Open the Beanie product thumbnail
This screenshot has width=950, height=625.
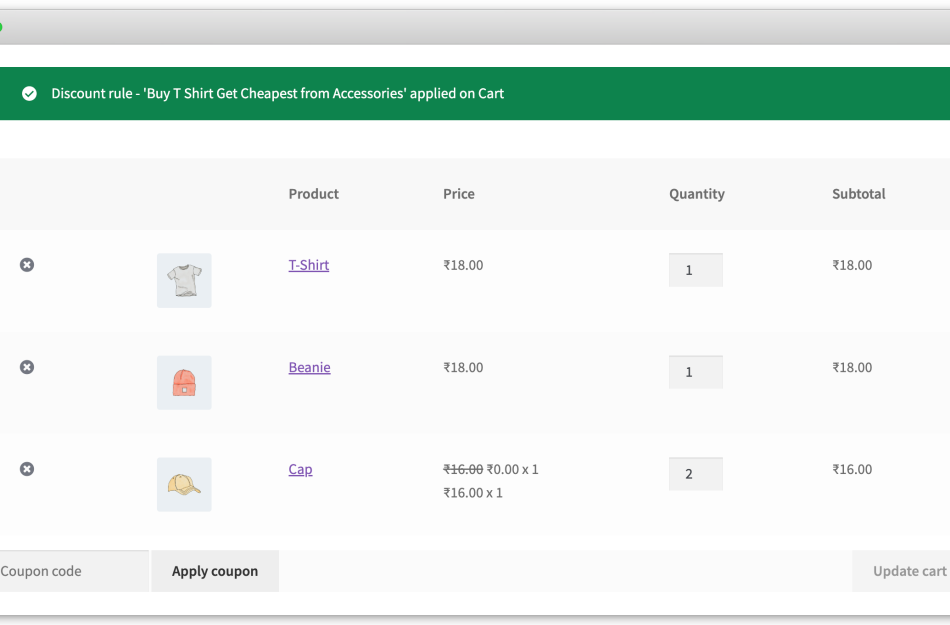pyautogui.click(x=183, y=382)
